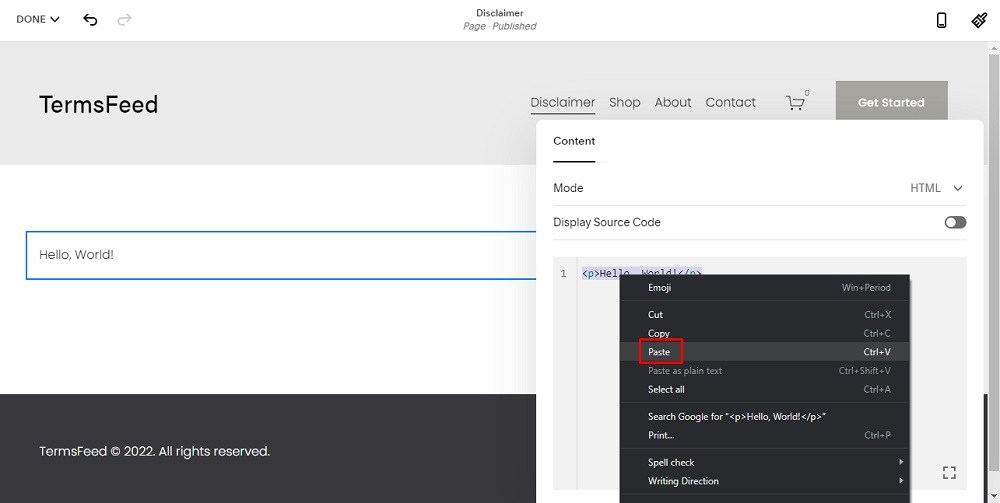Open the Contact nav link
Screen dimensions: 1000x503
pos(730,103)
